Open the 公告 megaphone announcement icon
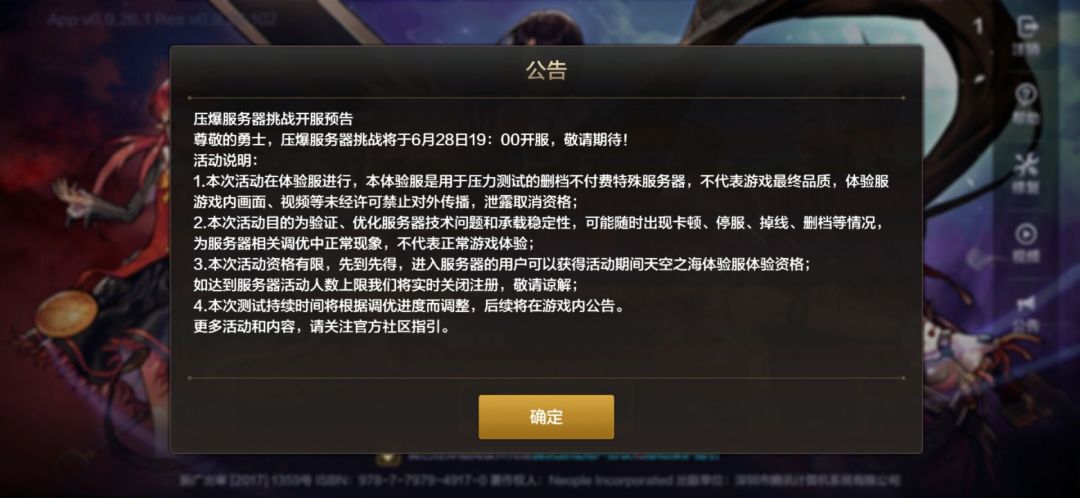 [1026, 311]
